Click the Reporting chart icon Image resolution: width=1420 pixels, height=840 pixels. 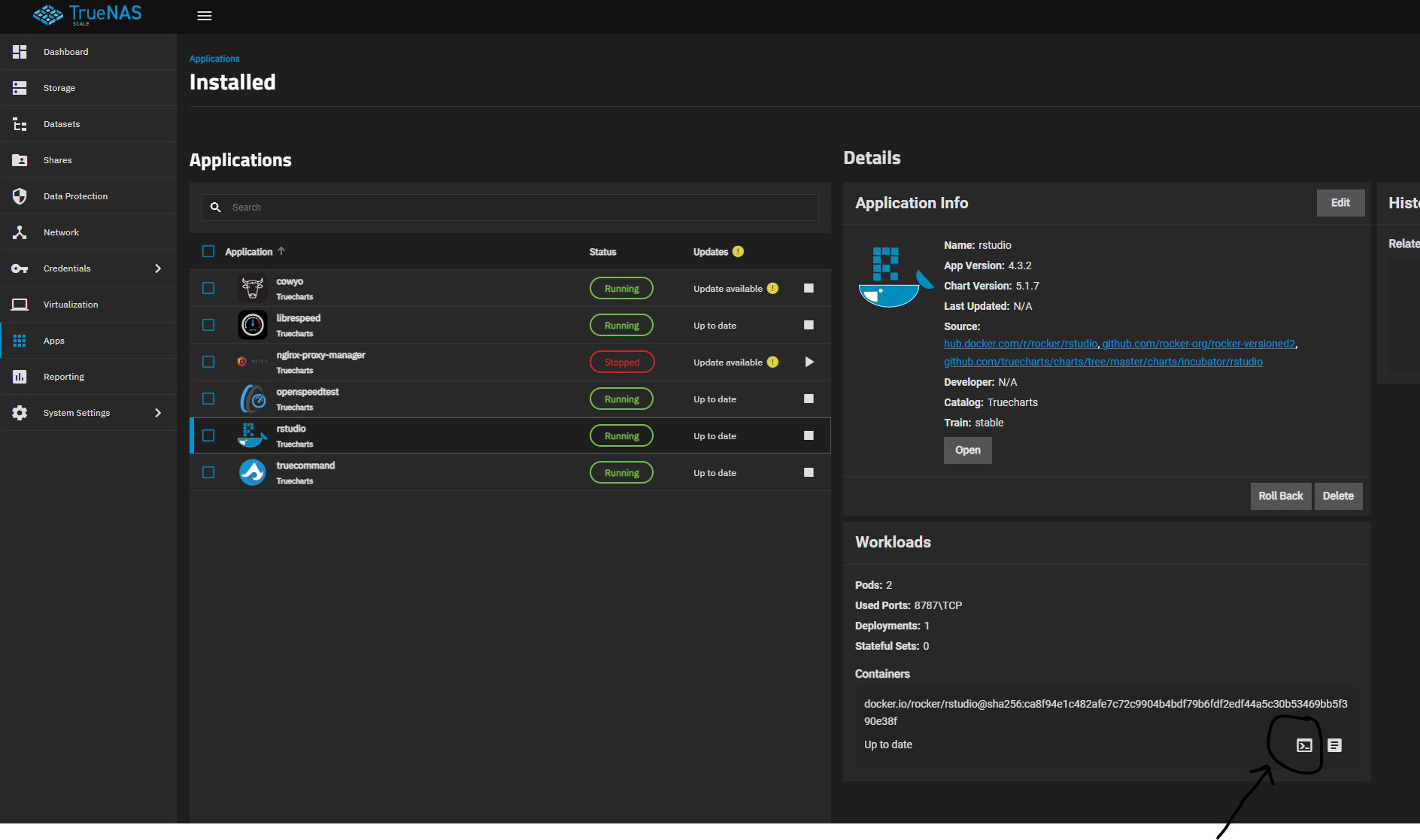[20, 377]
